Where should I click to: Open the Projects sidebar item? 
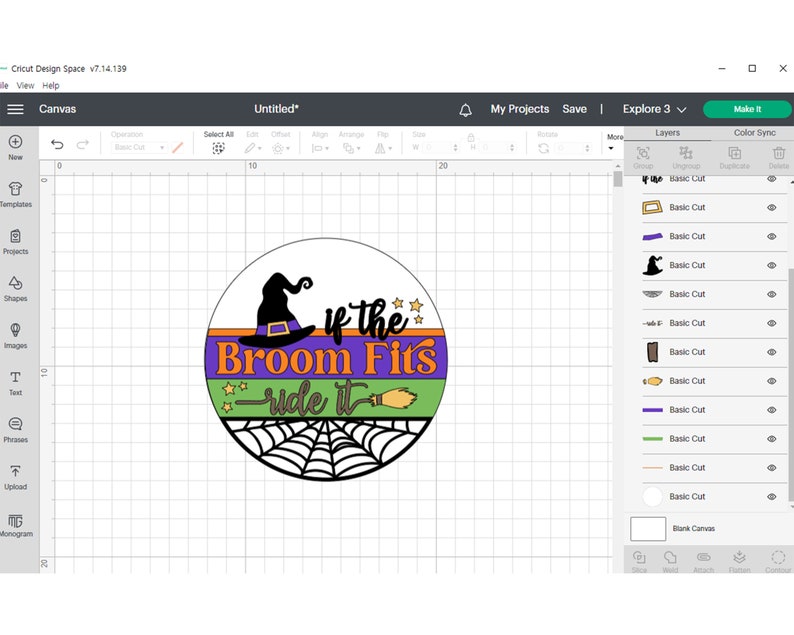15,236
